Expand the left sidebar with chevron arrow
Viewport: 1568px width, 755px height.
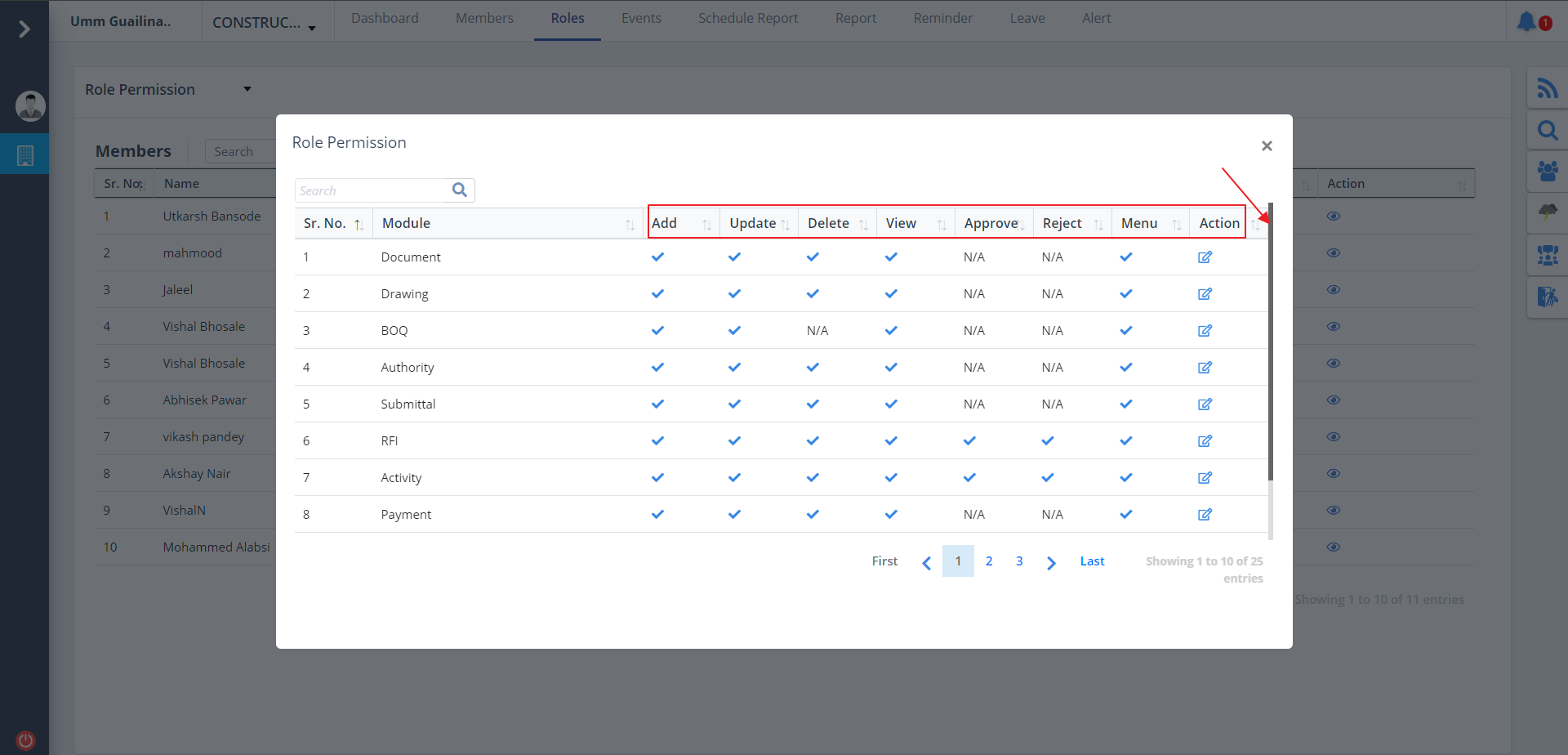(24, 29)
